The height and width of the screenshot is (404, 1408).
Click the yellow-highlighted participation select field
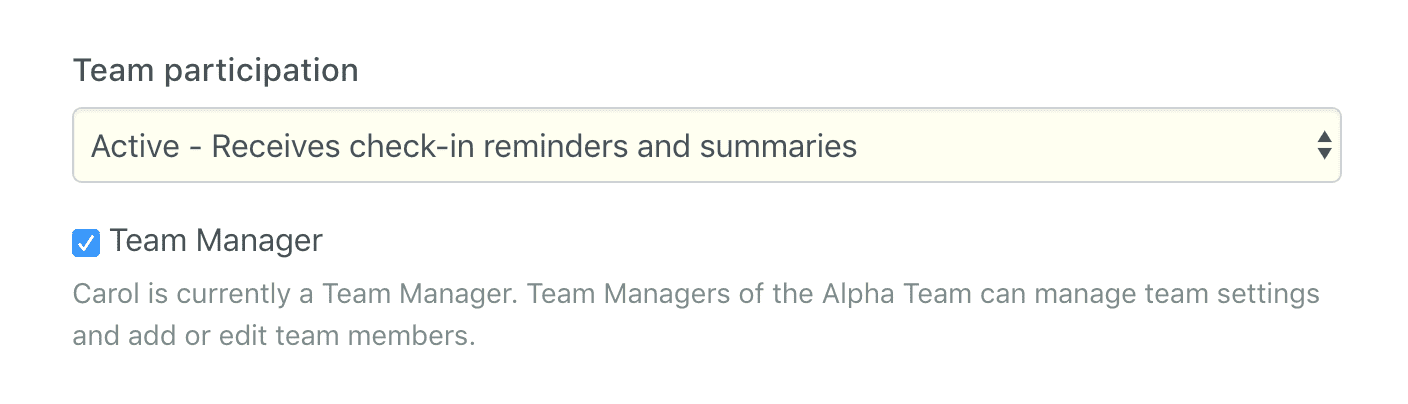coord(706,146)
